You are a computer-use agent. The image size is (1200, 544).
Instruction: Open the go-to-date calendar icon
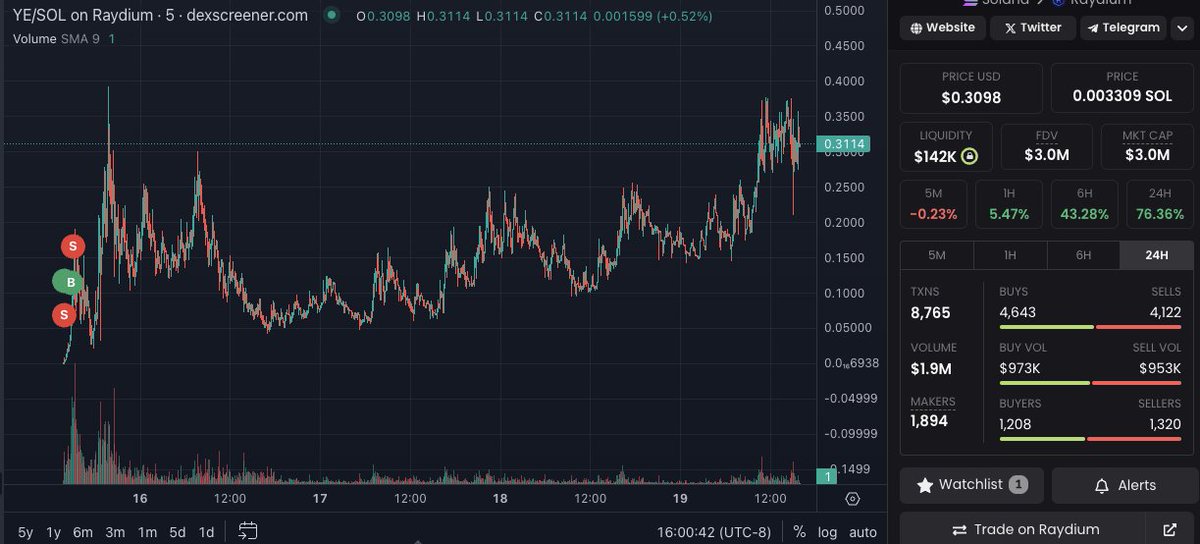[249, 530]
